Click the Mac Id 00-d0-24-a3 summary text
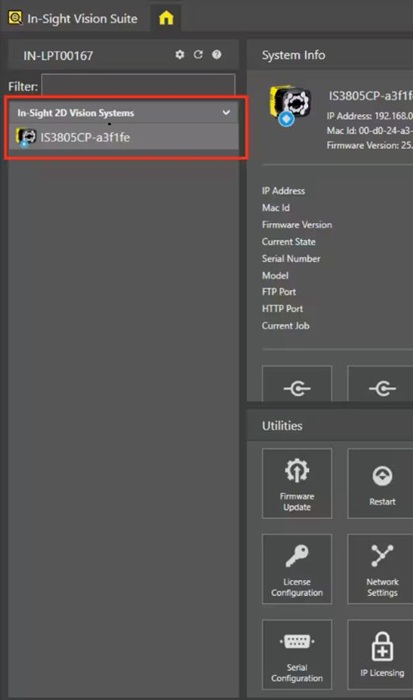 coord(370,130)
